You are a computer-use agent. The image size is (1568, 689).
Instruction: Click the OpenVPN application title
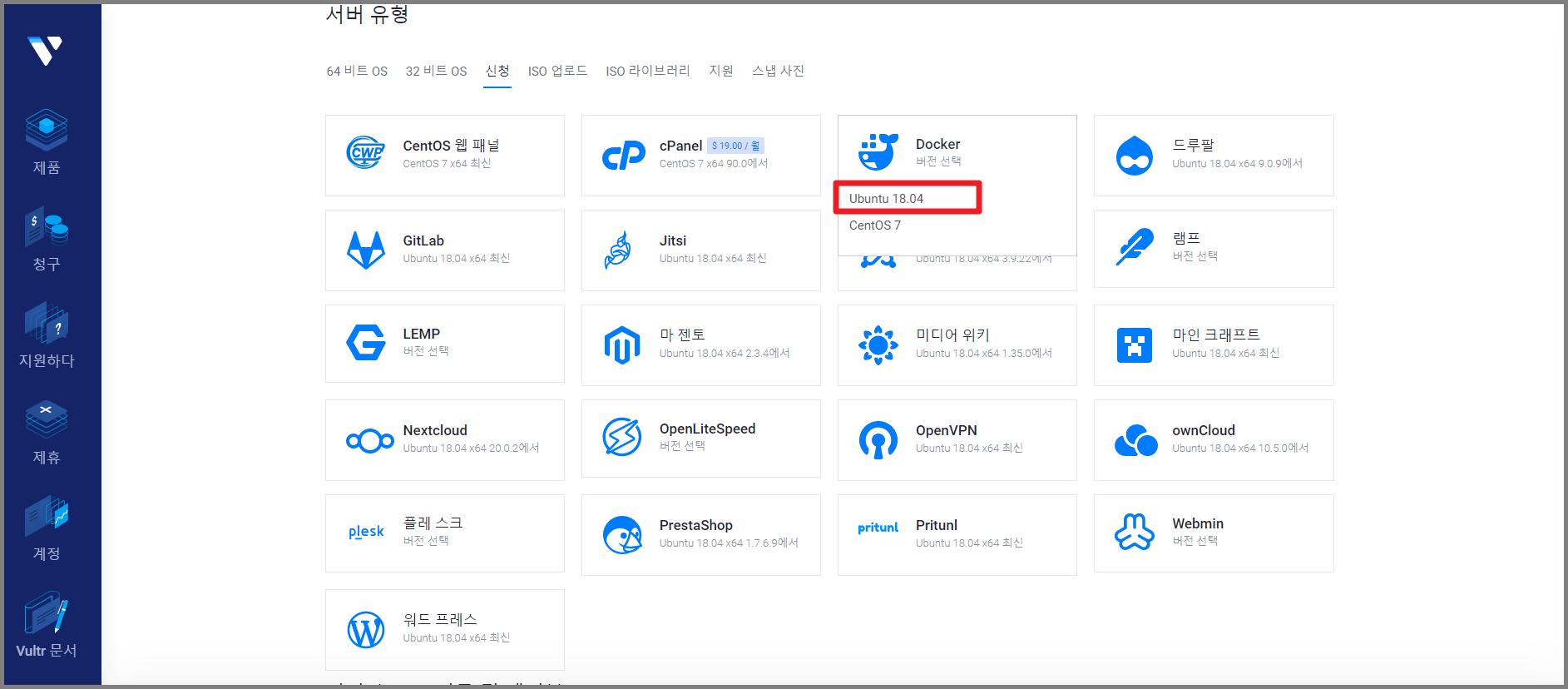947,430
